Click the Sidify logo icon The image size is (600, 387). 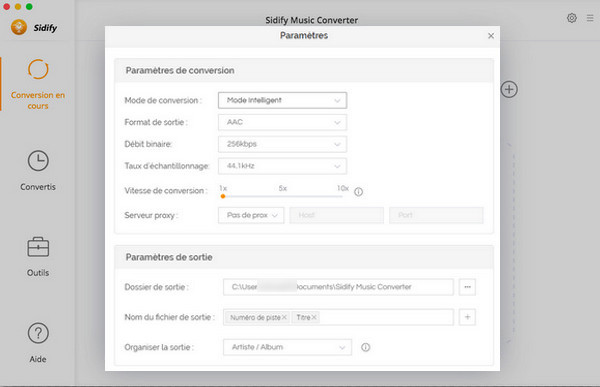[19, 27]
